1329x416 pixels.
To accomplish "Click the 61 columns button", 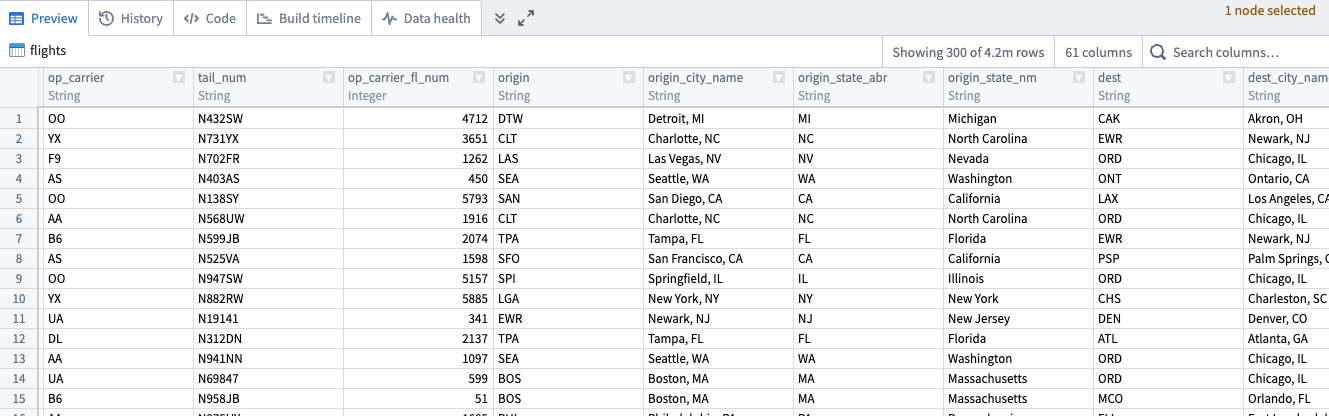I will tap(1098, 52).
